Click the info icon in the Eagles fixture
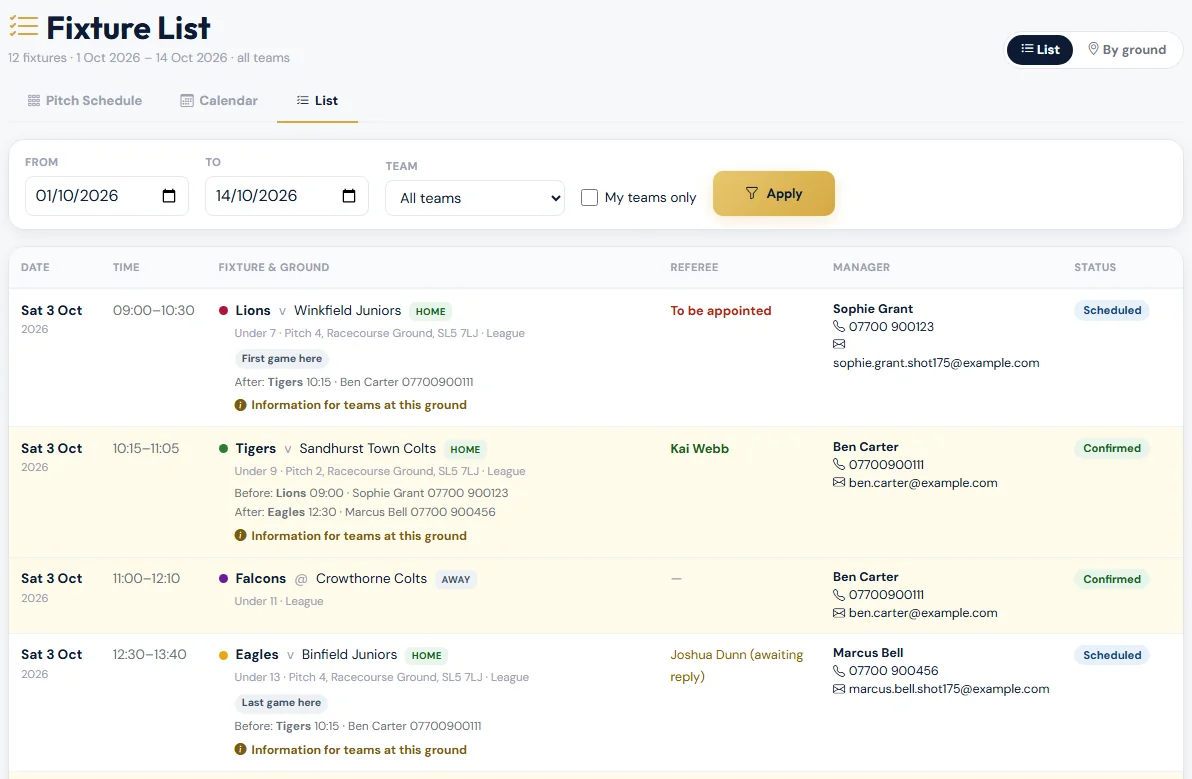Screen dimensions: 1192x779 pyautogui.click(x=240, y=749)
